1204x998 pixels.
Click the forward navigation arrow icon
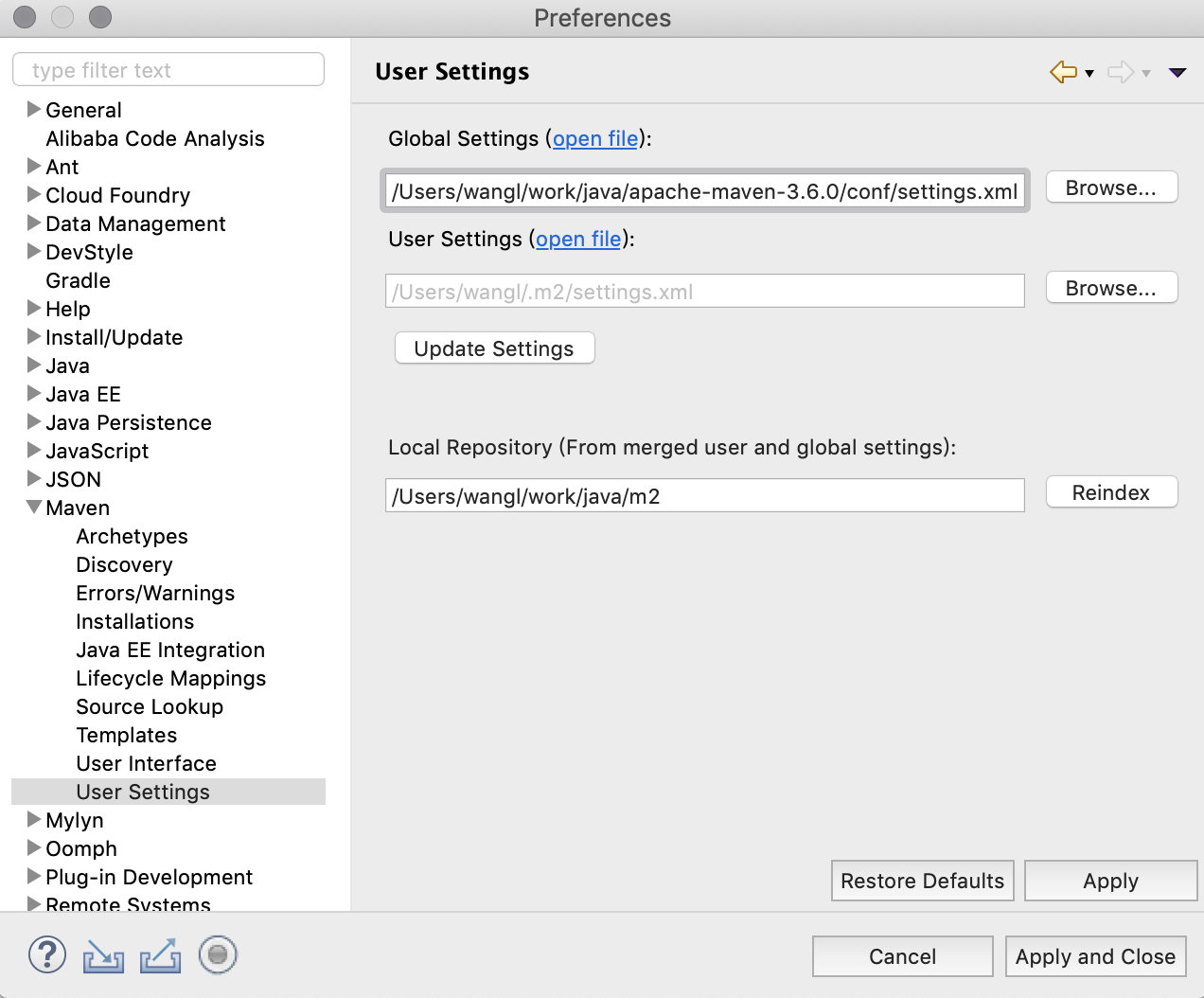point(1120,72)
